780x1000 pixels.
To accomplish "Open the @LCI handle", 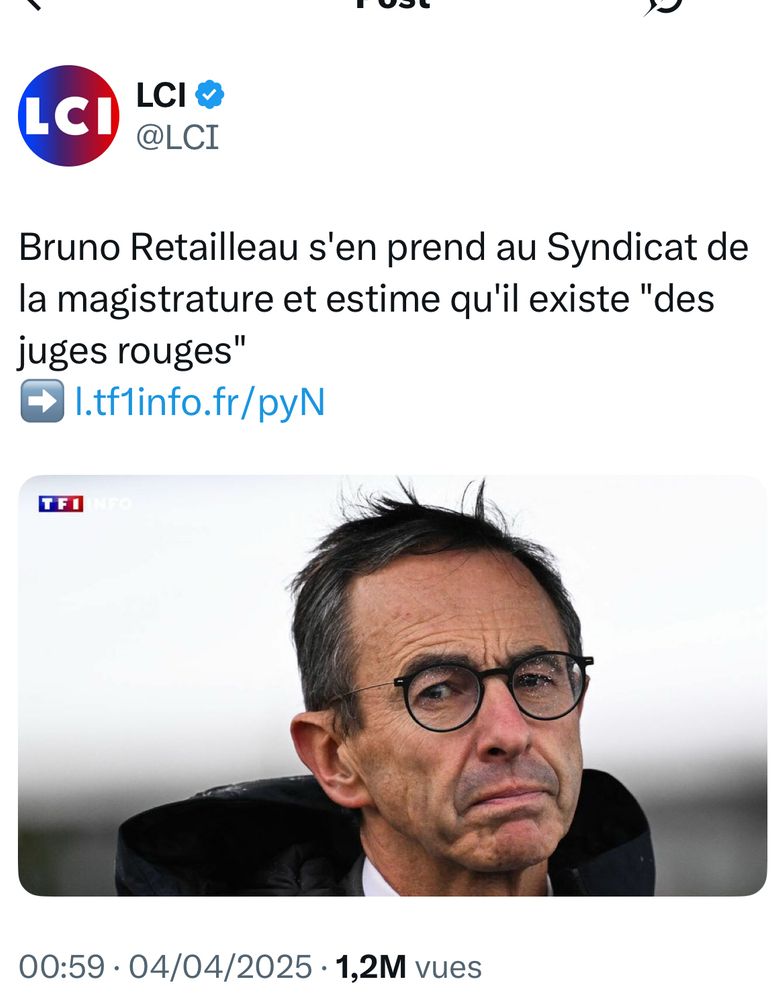I will click(177, 136).
